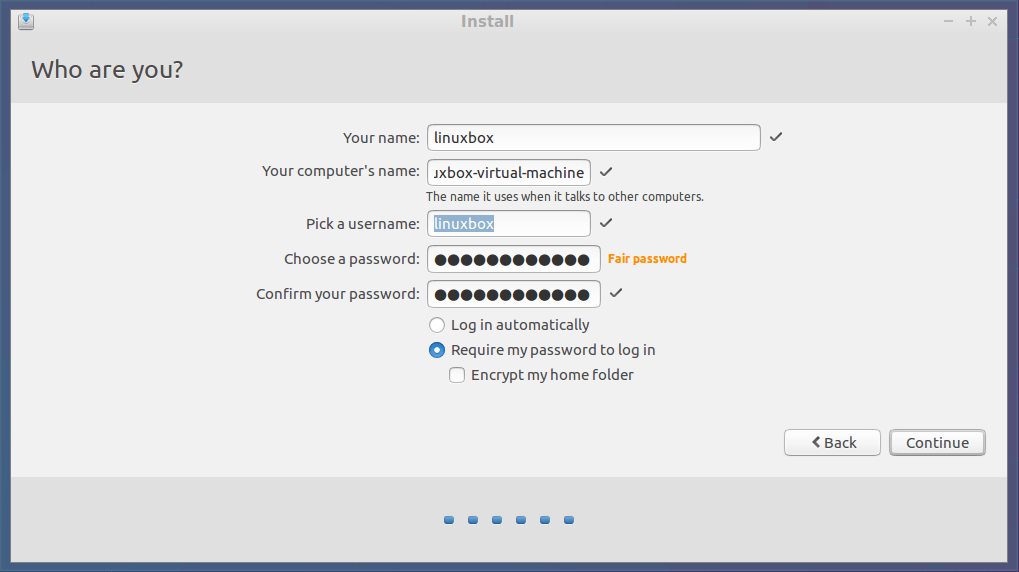Enable Encrypt my home folder checkbox
This screenshot has width=1019, height=572.
pyautogui.click(x=457, y=375)
